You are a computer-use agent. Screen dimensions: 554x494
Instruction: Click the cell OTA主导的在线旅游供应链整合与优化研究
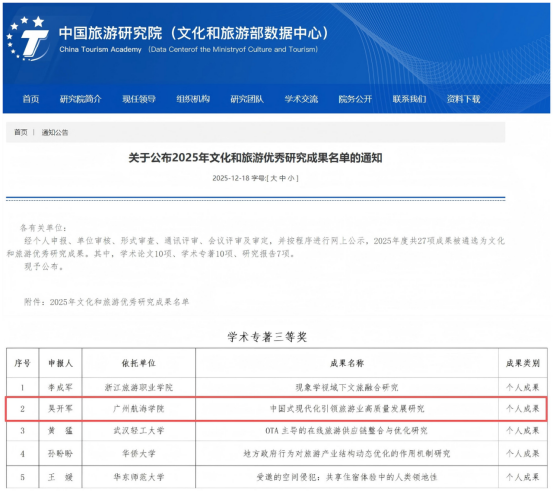tap(347, 431)
